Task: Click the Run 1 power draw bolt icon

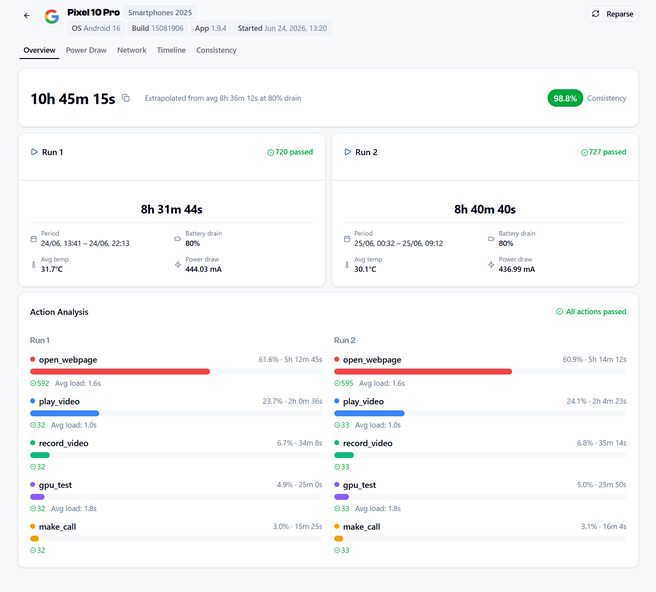Action: point(178,265)
